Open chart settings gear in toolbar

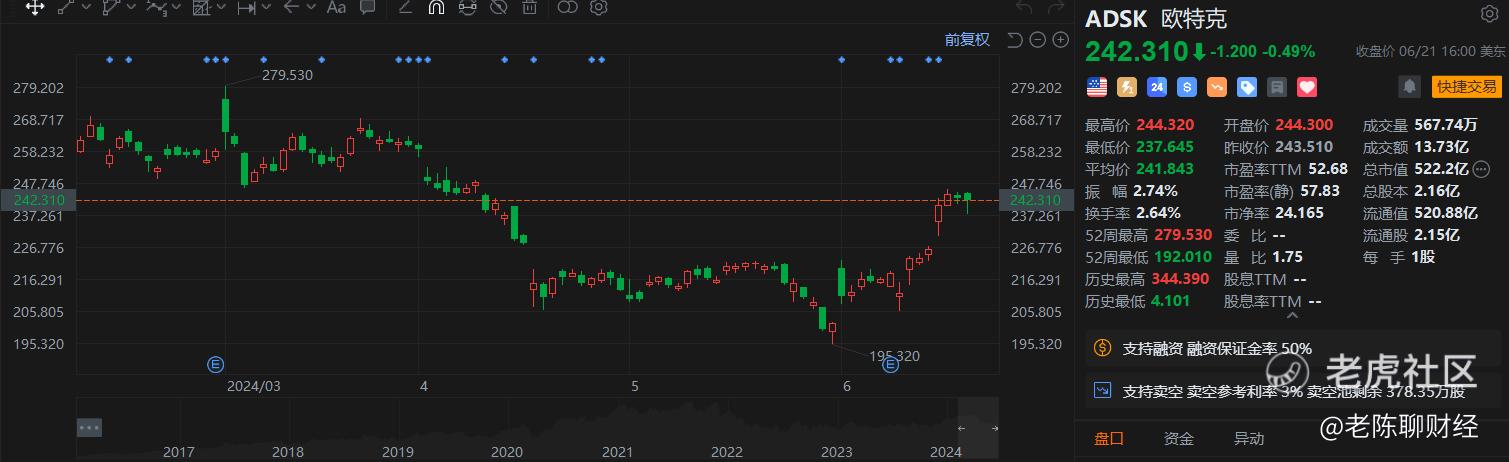(599, 8)
